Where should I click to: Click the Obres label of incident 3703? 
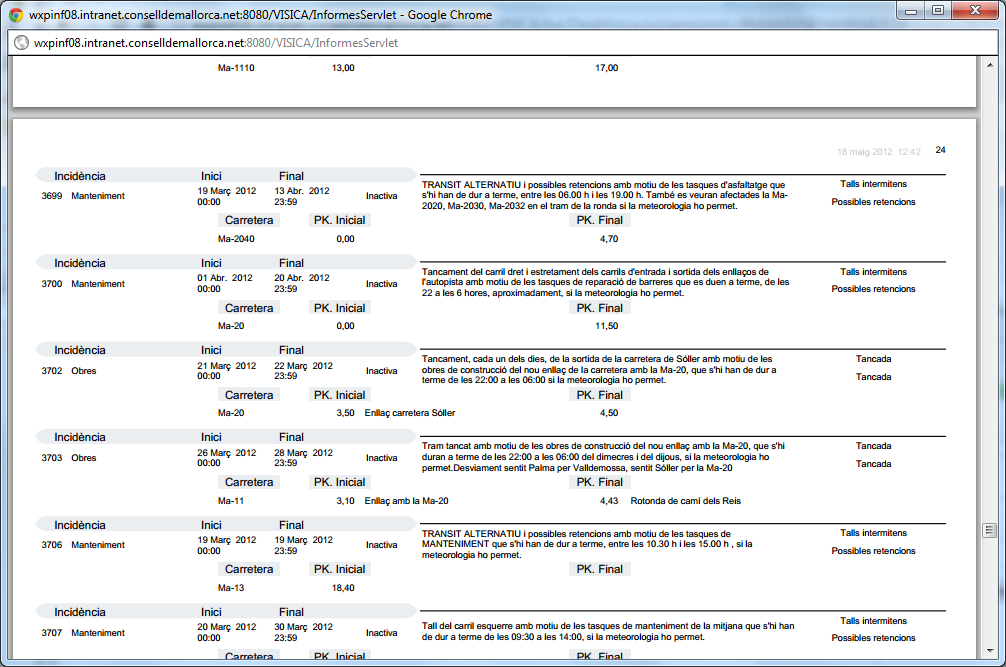84,458
